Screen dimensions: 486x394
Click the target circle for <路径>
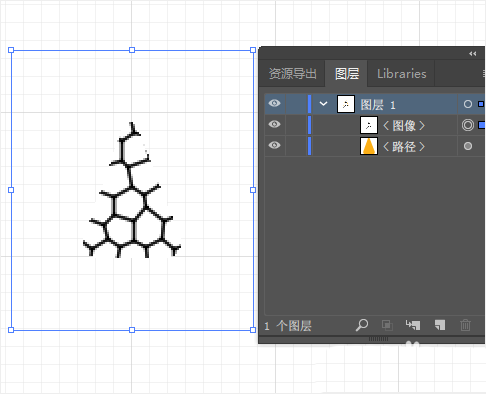click(x=468, y=146)
